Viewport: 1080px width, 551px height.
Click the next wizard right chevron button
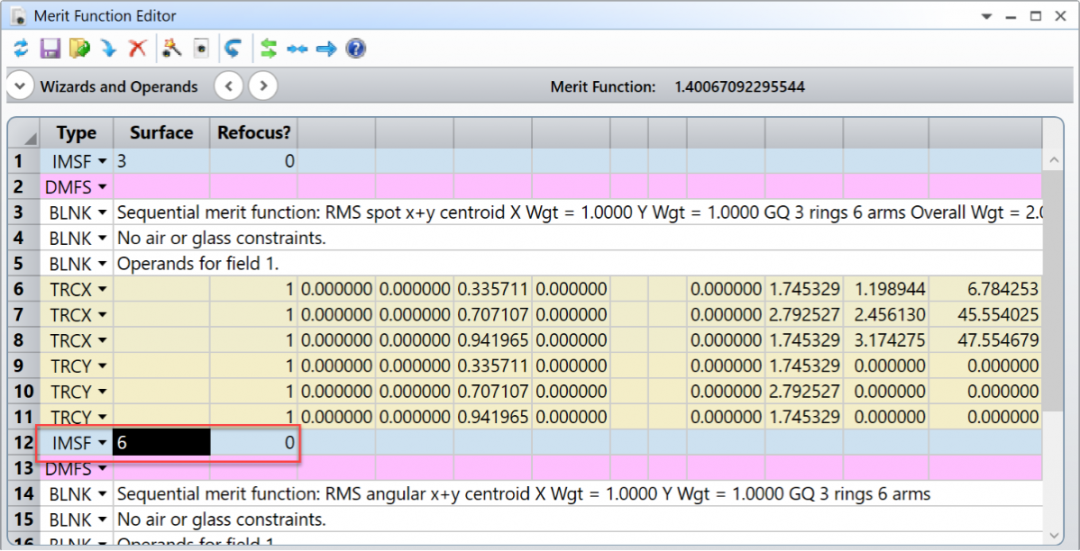click(263, 86)
